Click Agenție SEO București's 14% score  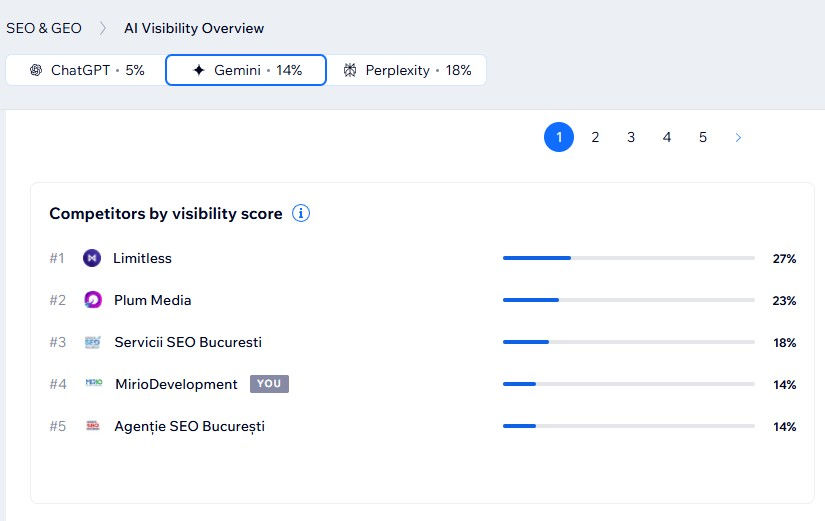point(784,427)
